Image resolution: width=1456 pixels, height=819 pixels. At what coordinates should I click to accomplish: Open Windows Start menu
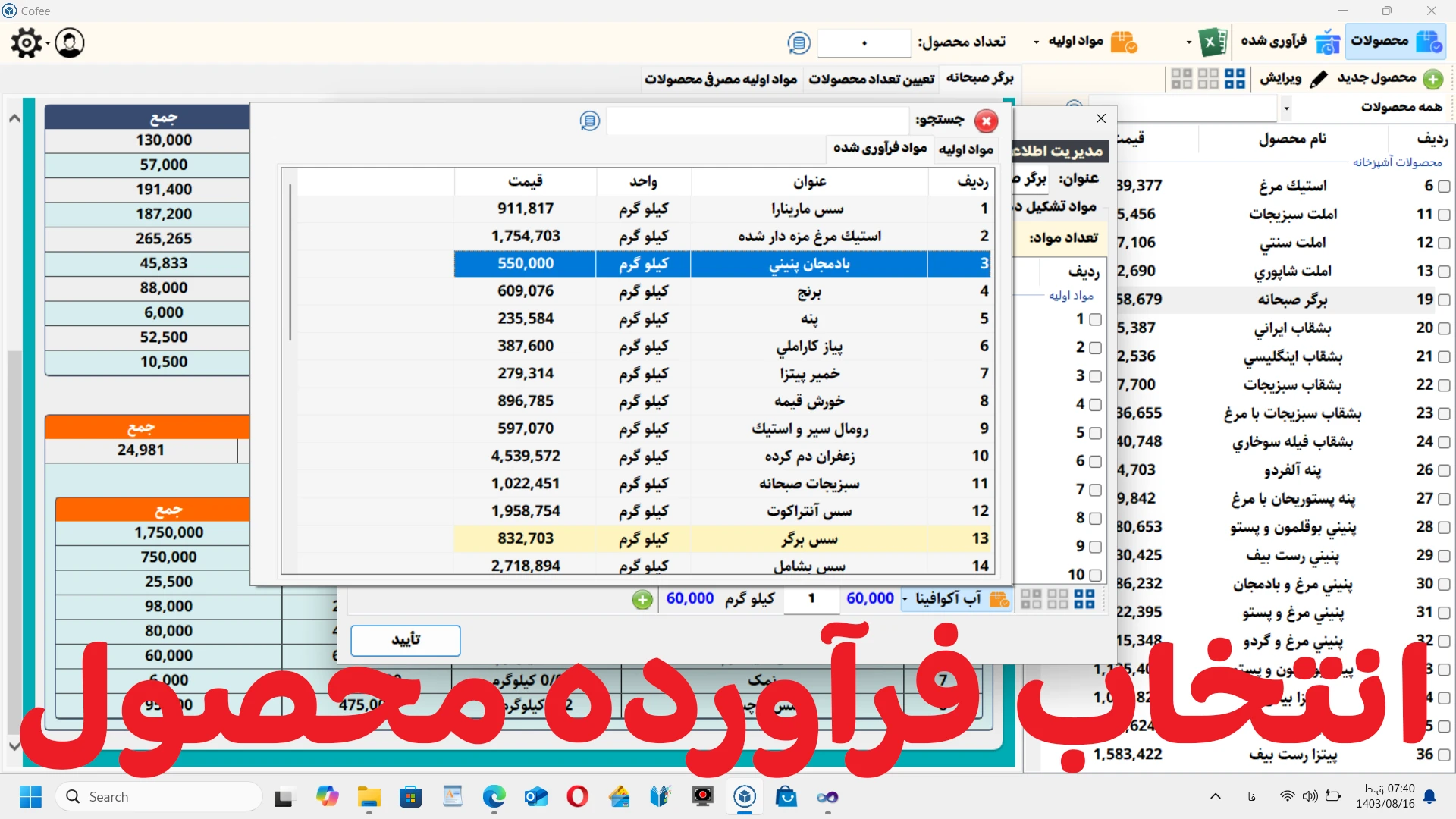(x=30, y=797)
